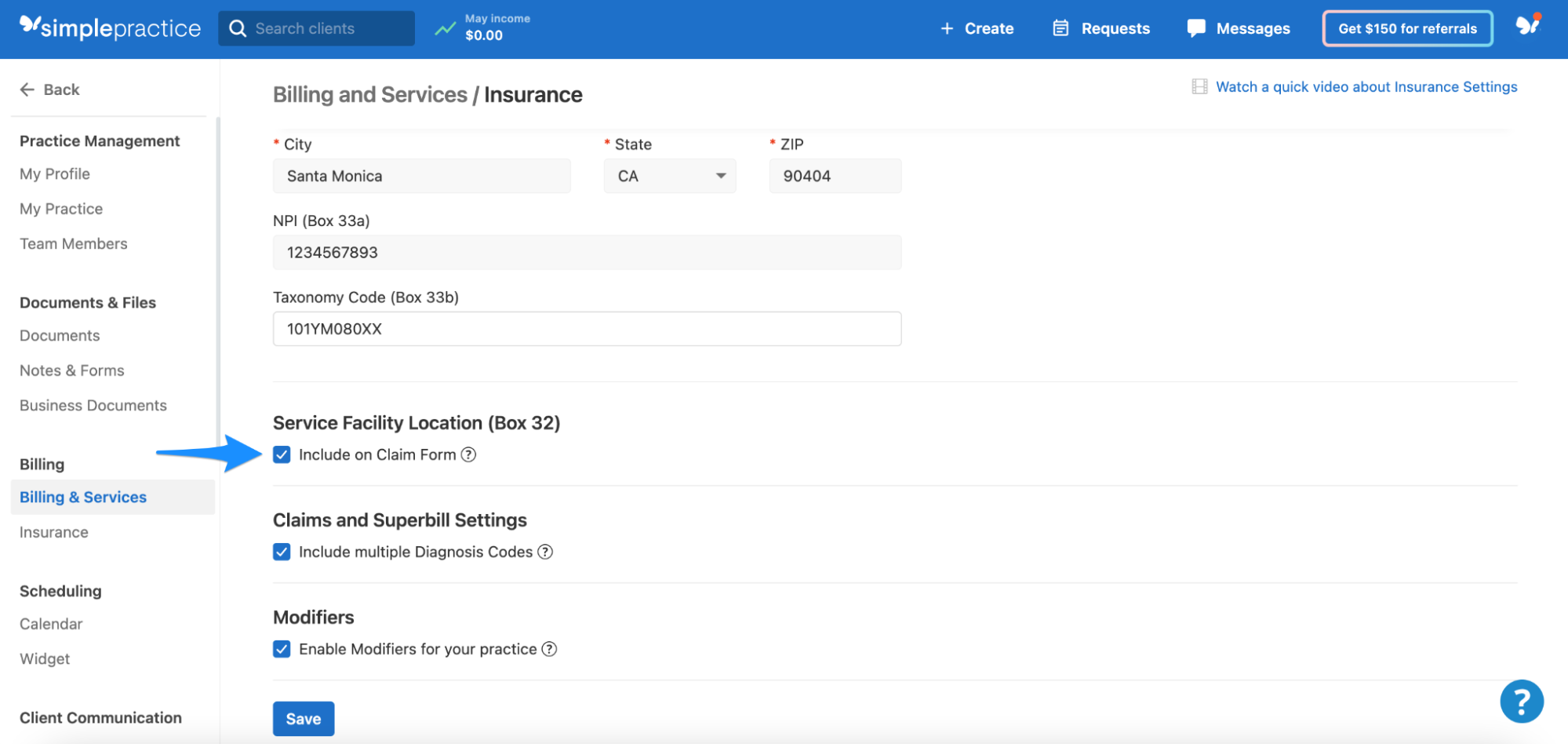Image resolution: width=1568 pixels, height=744 pixels.
Task: Uncheck Enable Modifiers for your practice
Action: (281, 649)
